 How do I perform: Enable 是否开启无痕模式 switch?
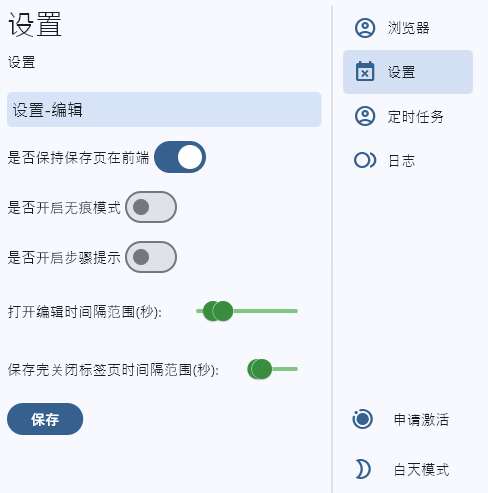[151, 207]
